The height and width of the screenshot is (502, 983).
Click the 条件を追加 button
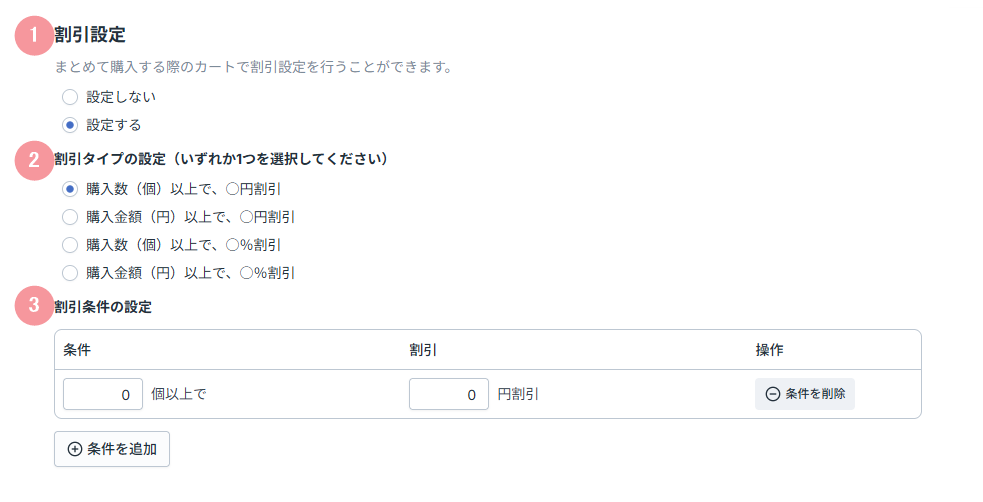coord(112,449)
